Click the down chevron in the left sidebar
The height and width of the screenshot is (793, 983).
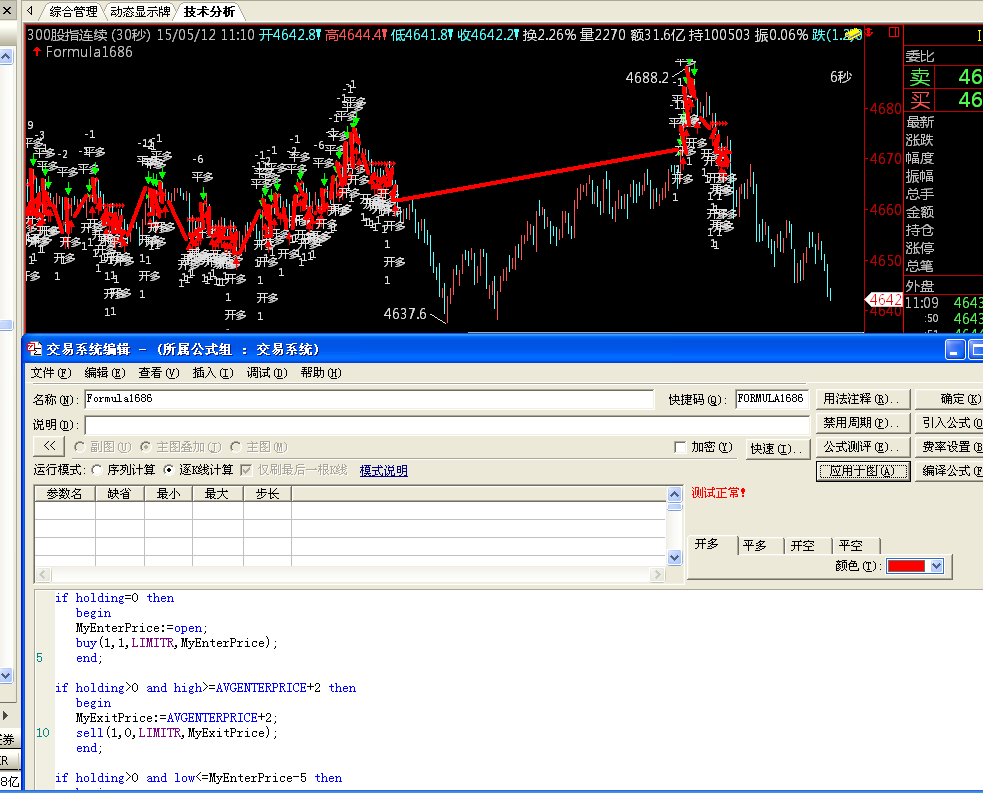pos(6,675)
